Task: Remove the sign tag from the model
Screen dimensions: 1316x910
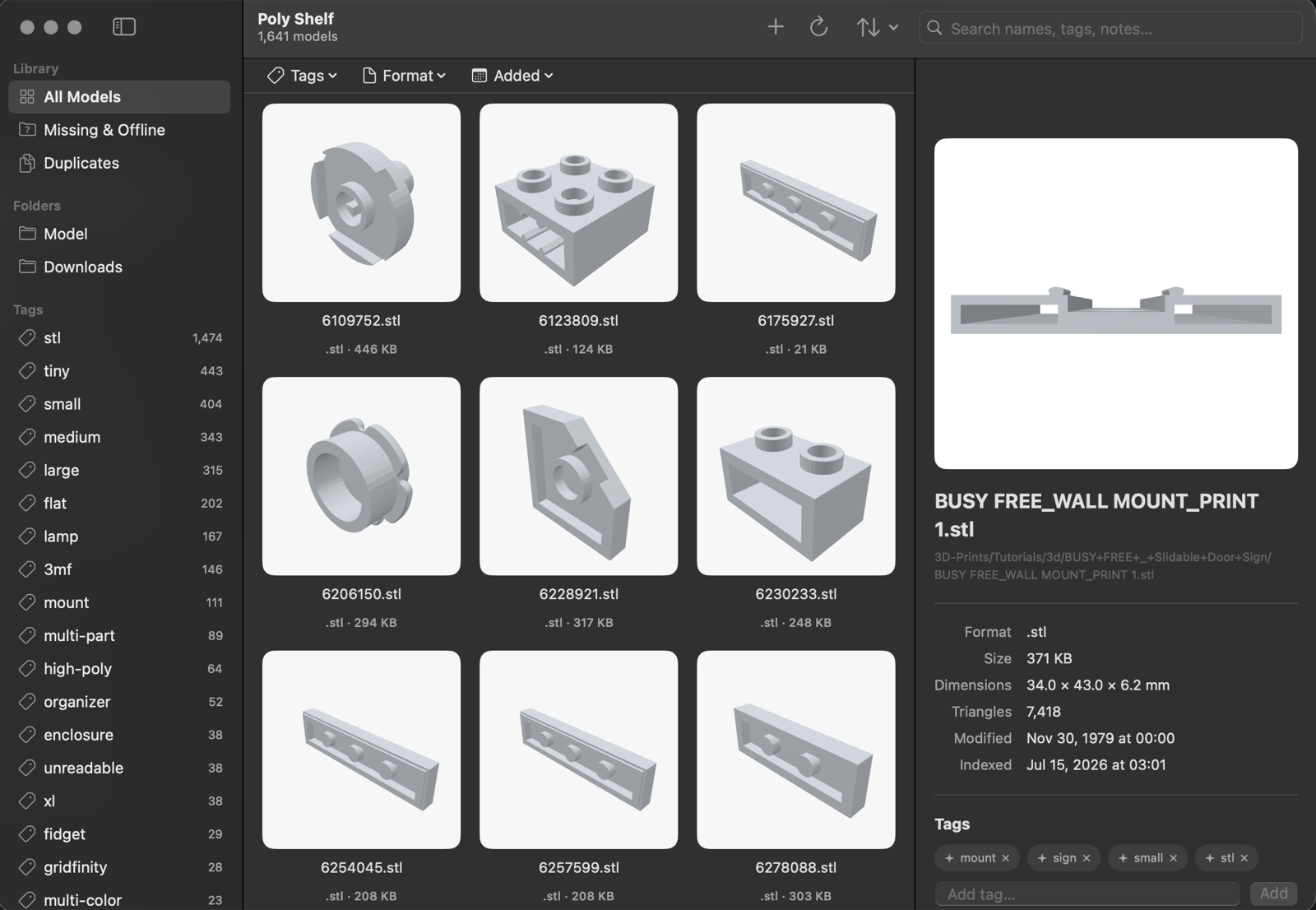Action: (1087, 858)
